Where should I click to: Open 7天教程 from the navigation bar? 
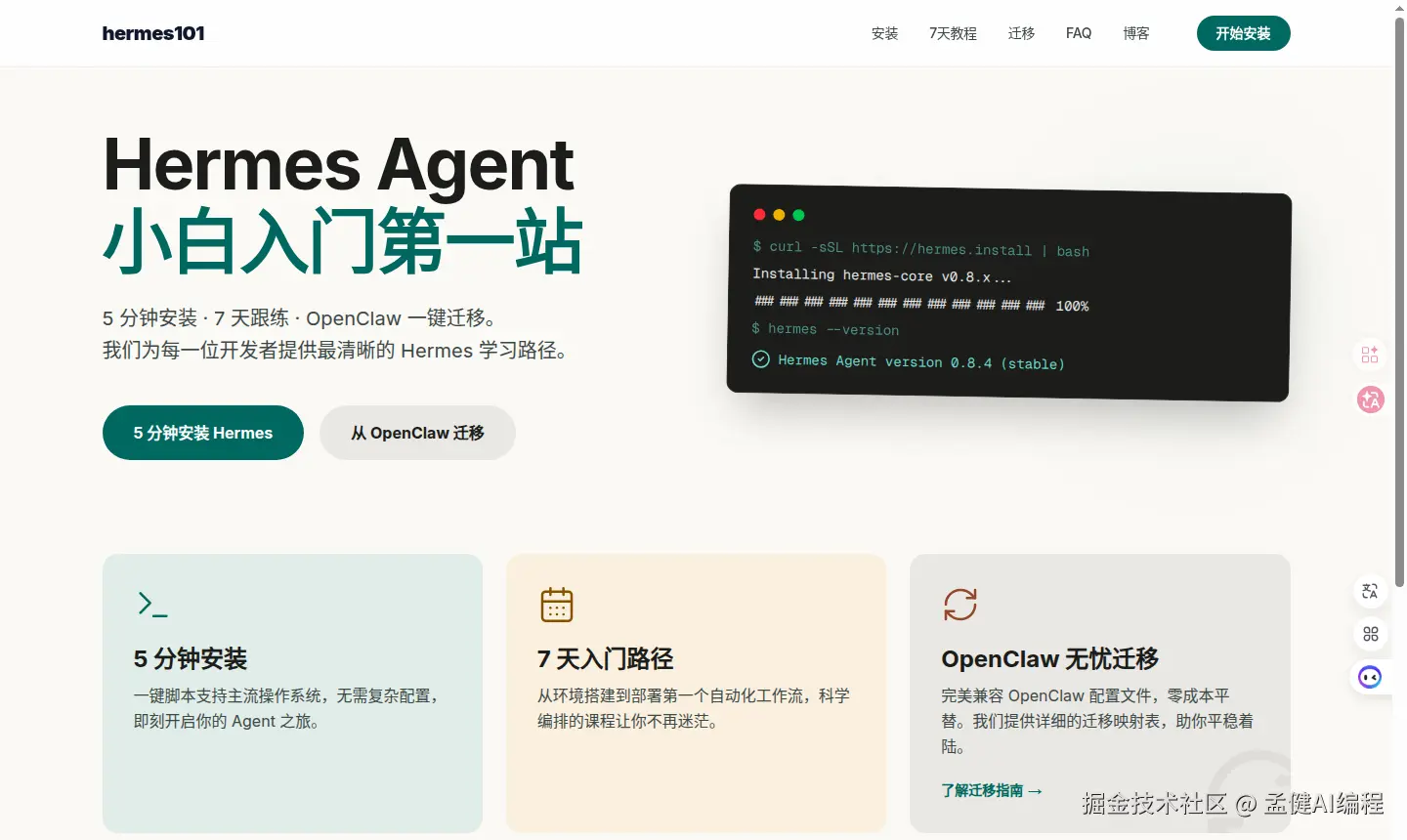pos(953,32)
